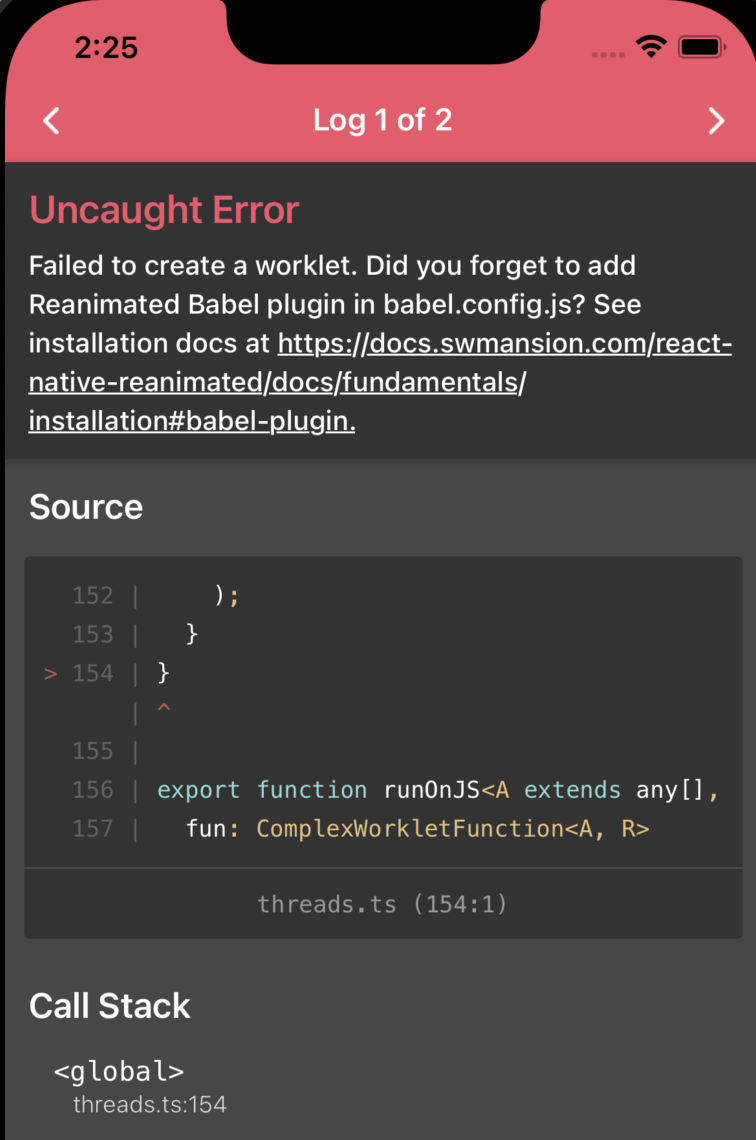The width and height of the screenshot is (756, 1140).
Task: Select the Log 1 of 2 header
Action: coord(383,120)
